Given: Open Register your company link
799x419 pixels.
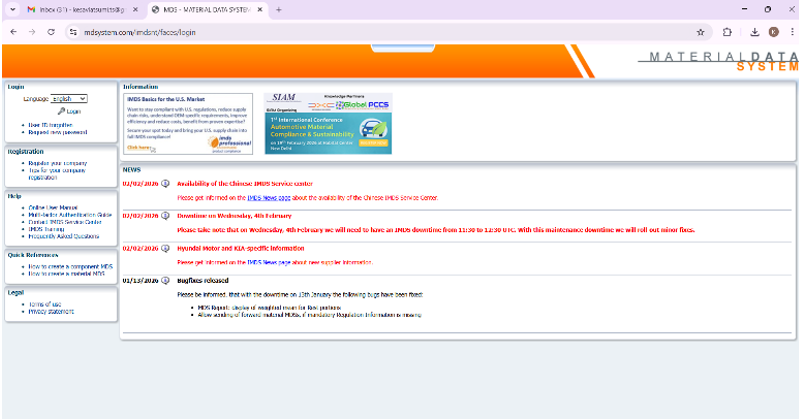Looking at the screenshot, I should click(58, 163).
